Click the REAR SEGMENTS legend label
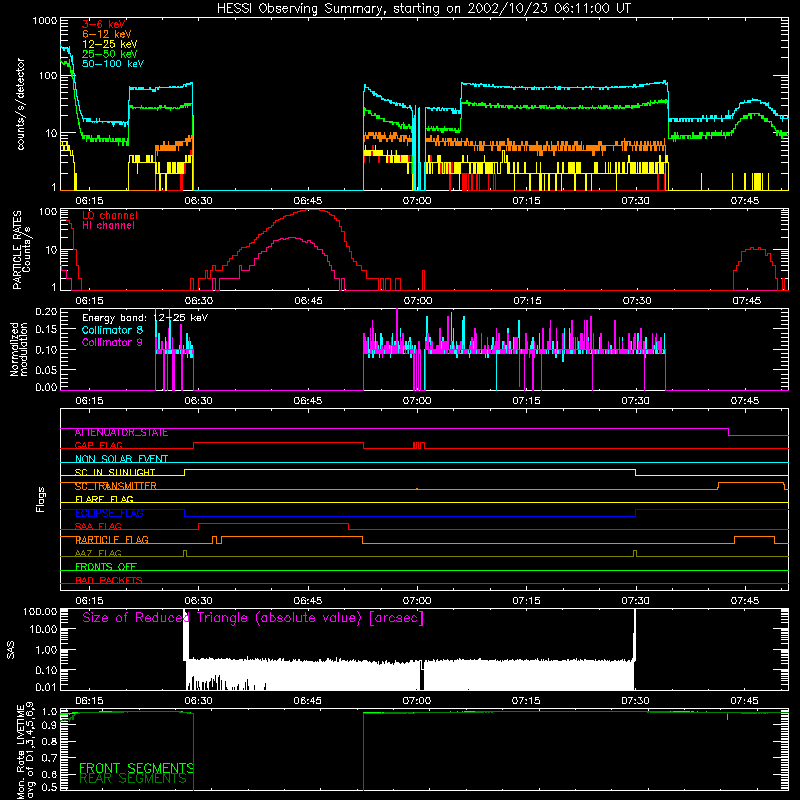 (x=133, y=779)
